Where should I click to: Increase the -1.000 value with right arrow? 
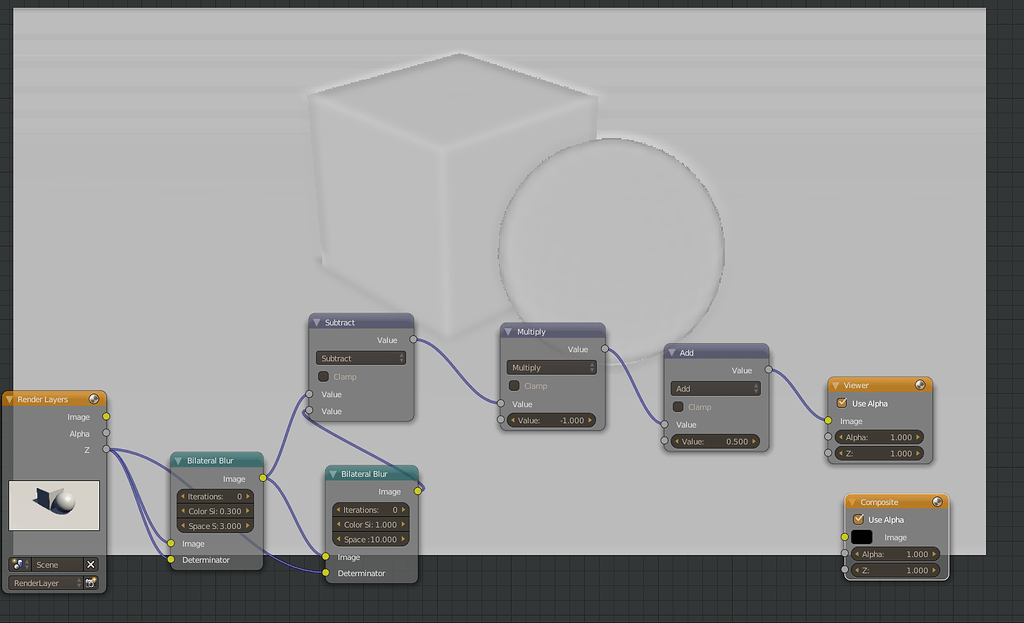coord(590,421)
